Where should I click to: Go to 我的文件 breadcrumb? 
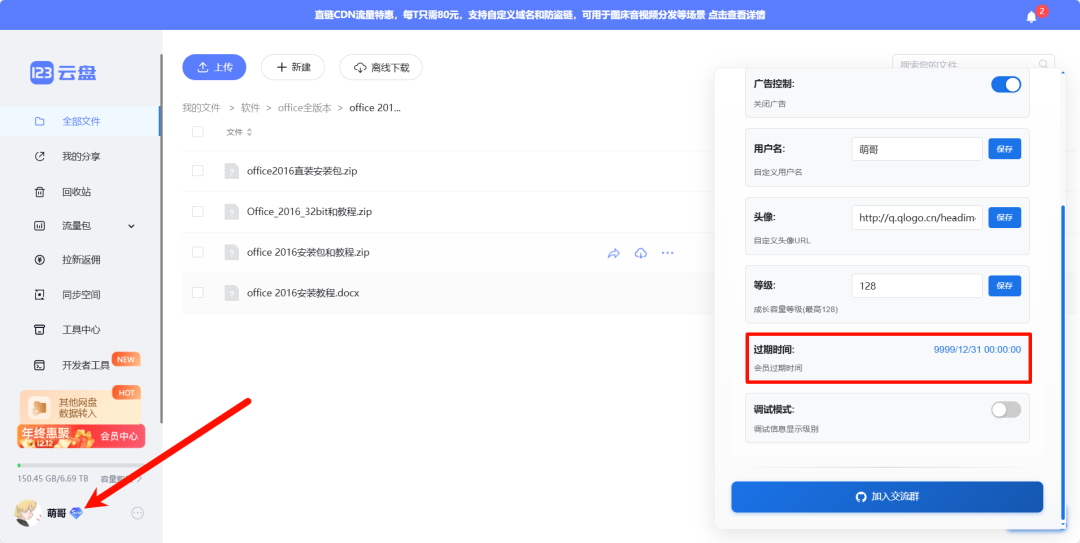201,108
